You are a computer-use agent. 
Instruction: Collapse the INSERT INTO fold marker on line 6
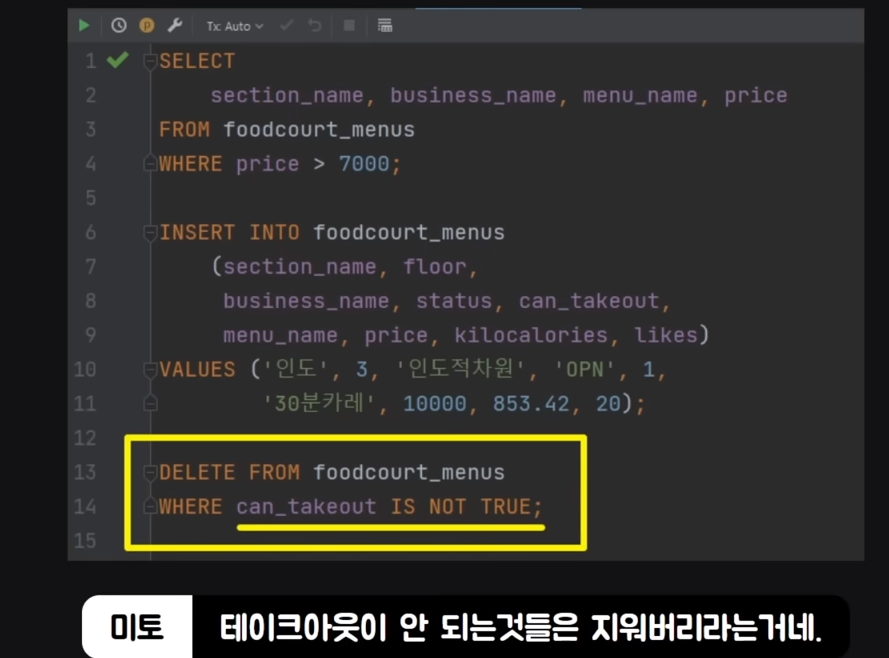(150, 232)
